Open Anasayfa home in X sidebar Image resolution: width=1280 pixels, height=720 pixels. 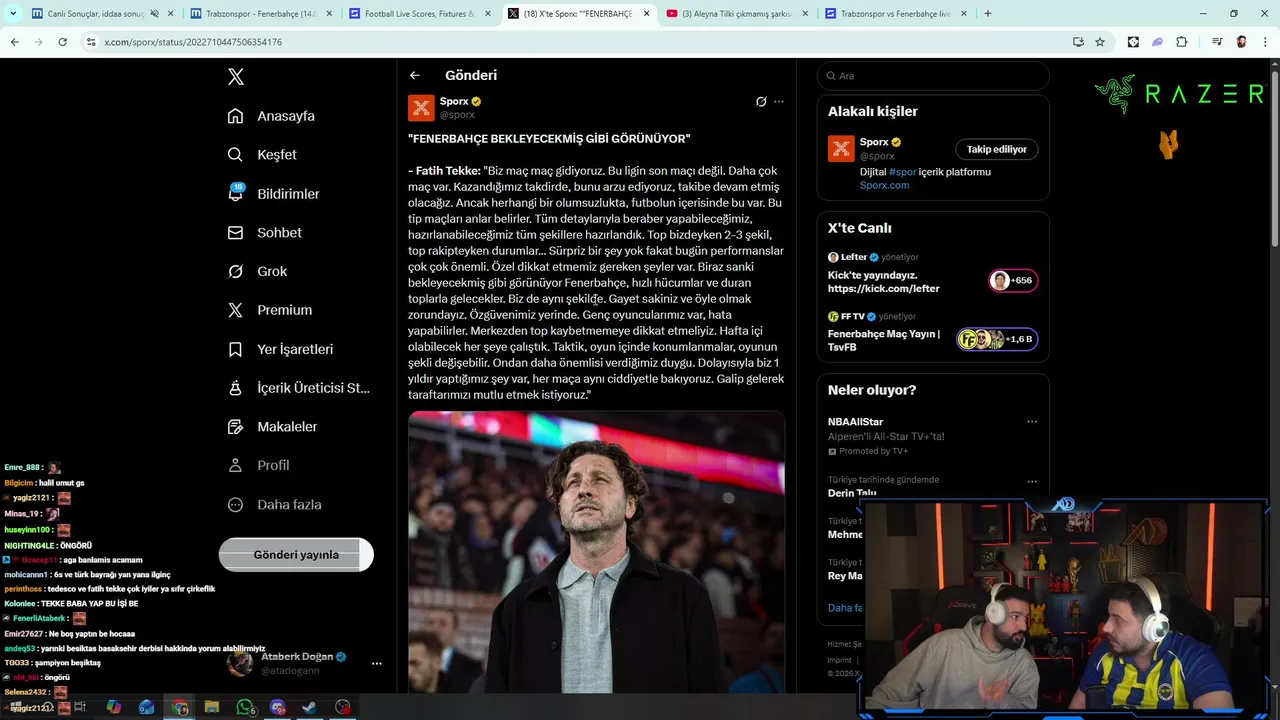(x=271, y=116)
